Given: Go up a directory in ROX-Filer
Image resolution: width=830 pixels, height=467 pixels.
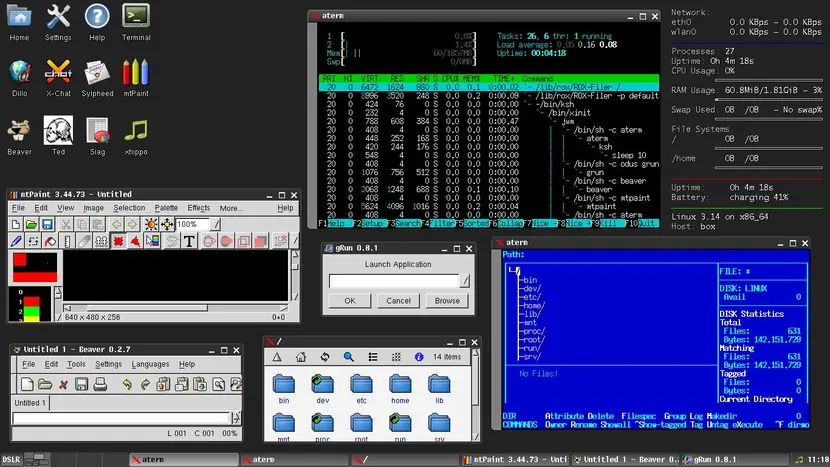Looking at the screenshot, I should pos(277,357).
